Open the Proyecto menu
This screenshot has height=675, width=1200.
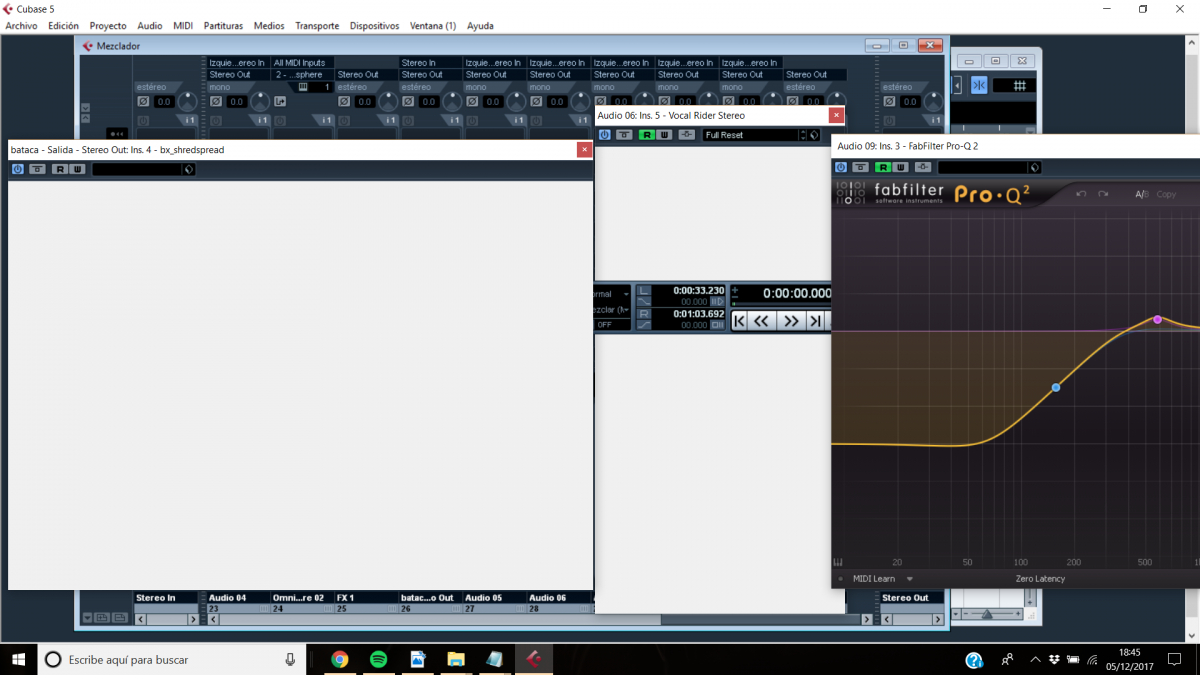click(108, 25)
